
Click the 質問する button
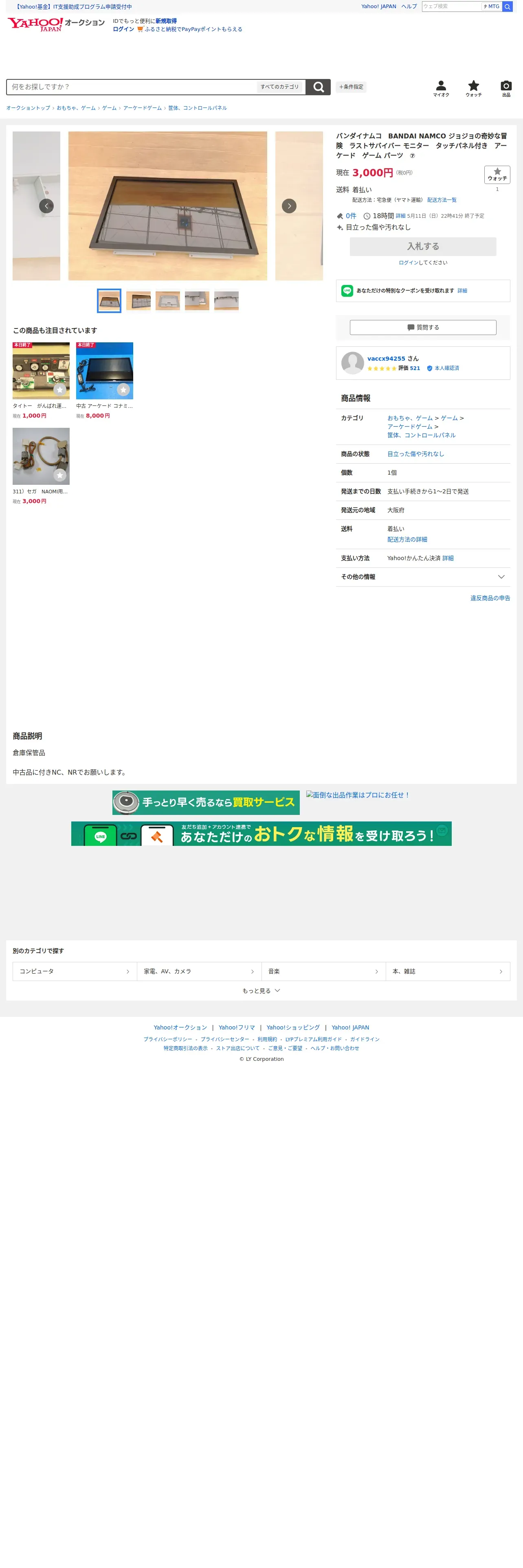[422, 327]
